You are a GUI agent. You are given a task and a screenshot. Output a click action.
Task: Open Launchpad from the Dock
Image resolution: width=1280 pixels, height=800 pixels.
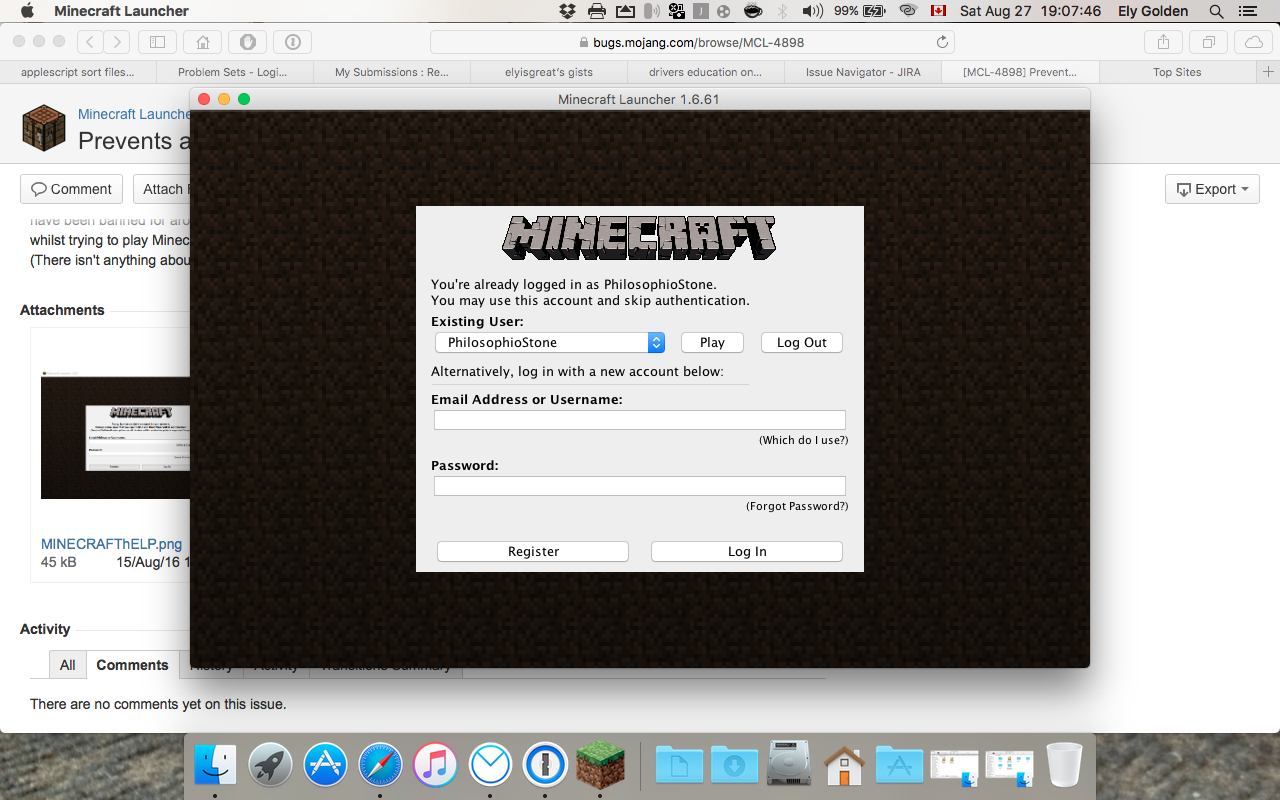[x=270, y=765]
